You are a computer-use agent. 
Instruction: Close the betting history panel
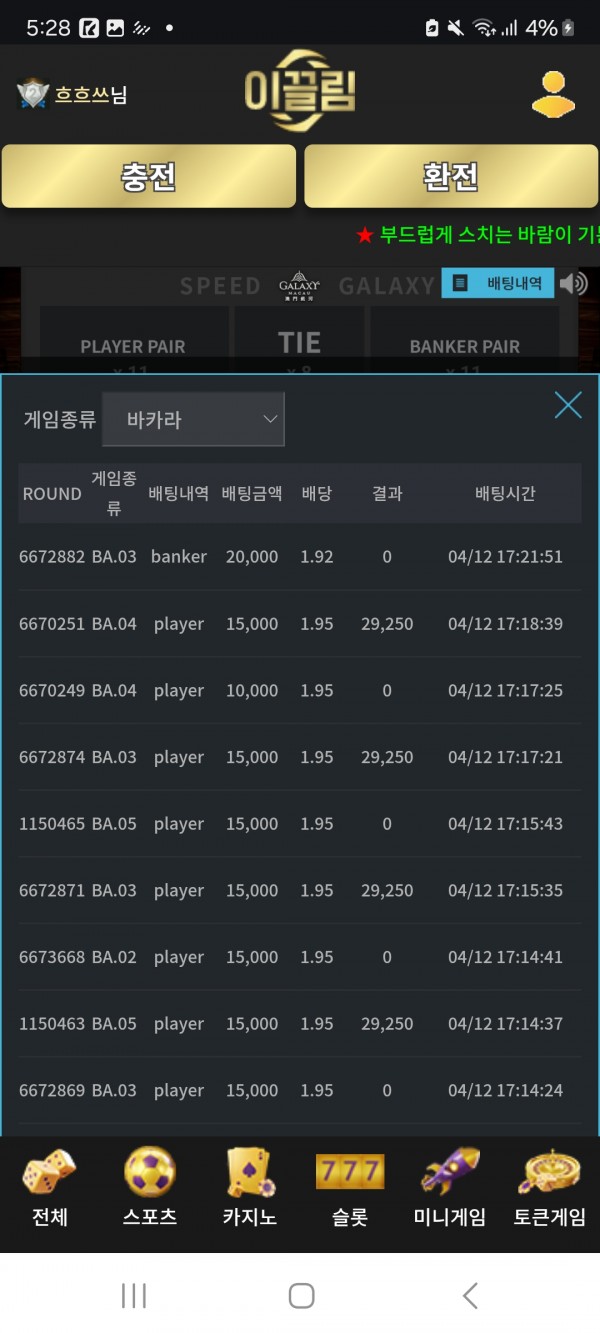(x=568, y=405)
